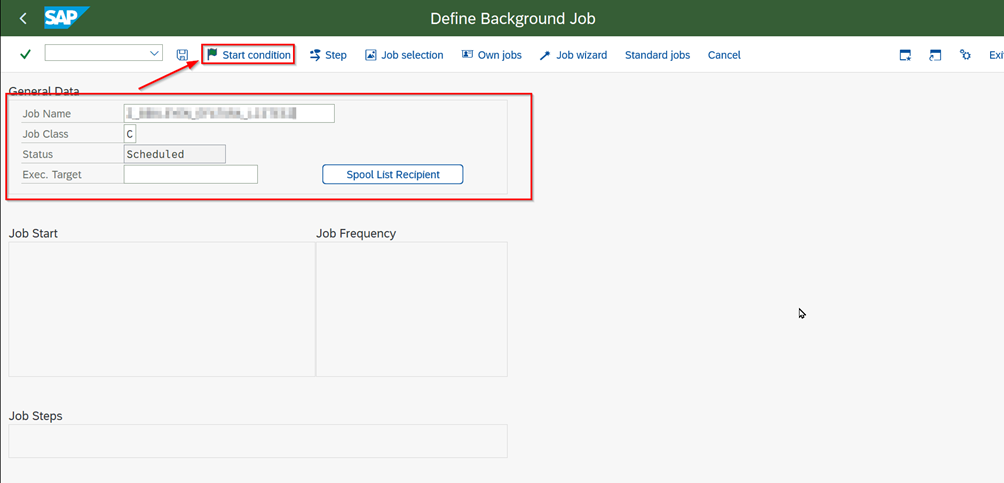Screen dimensions: 1004x483
Task: Click the Save diskette icon
Action: click(182, 55)
